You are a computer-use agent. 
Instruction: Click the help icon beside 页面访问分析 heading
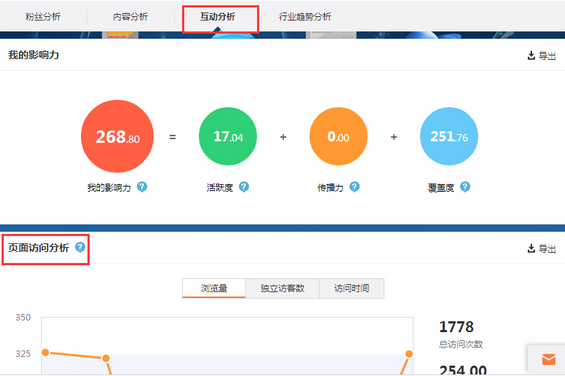(x=80, y=247)
